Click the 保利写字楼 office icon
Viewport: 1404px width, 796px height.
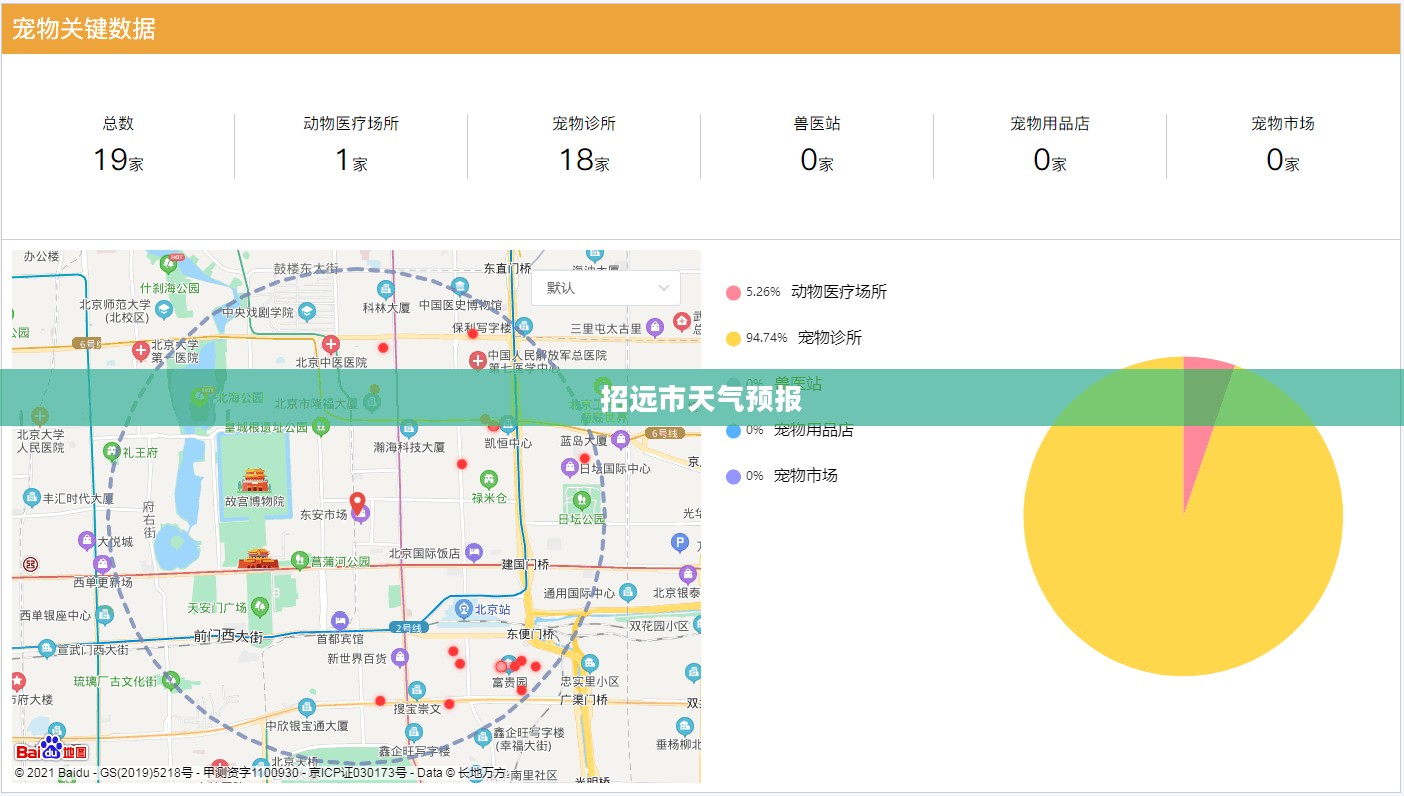click(524, 326)
